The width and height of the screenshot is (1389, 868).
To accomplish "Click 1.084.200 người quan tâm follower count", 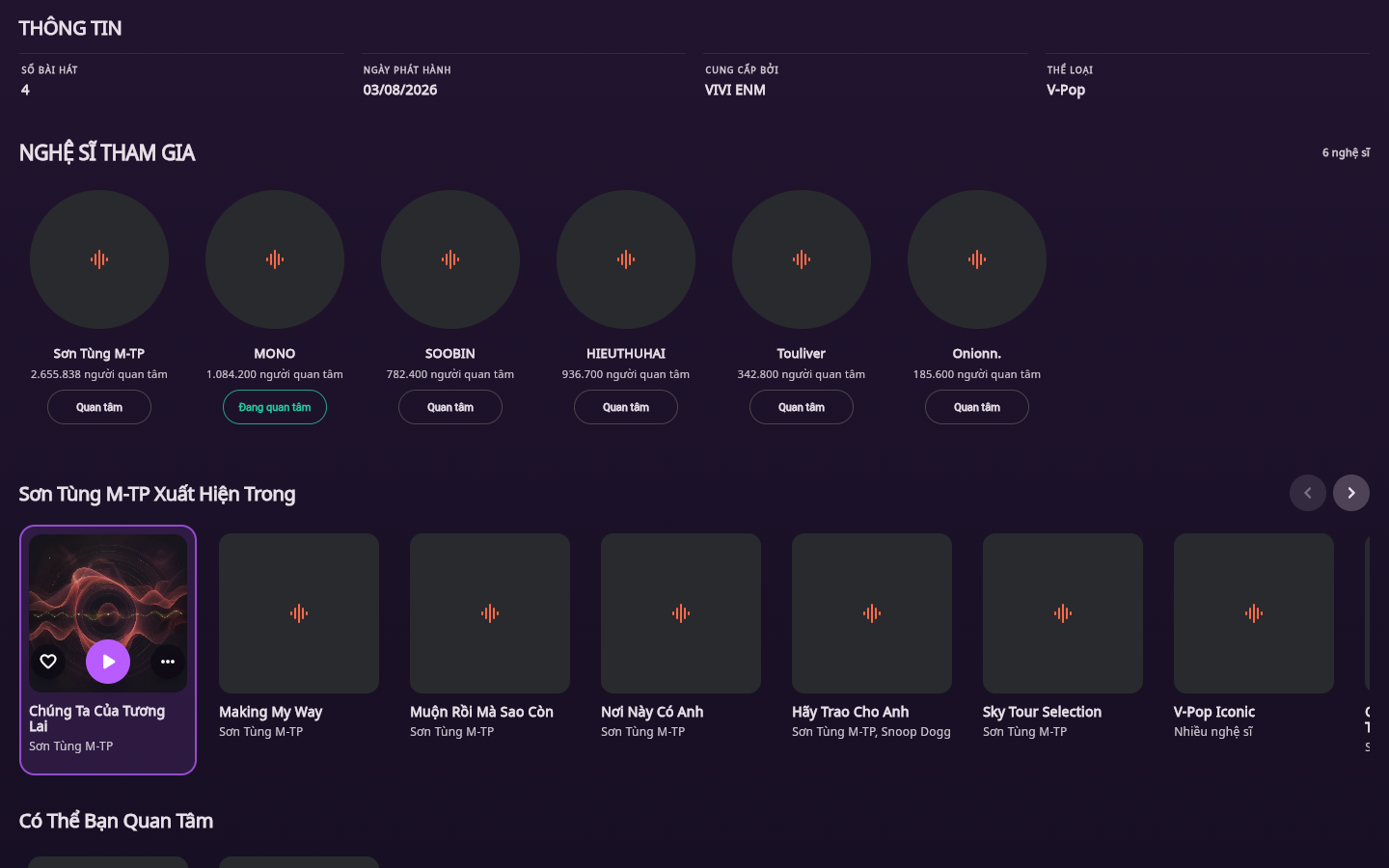I will tap(275, 374).
